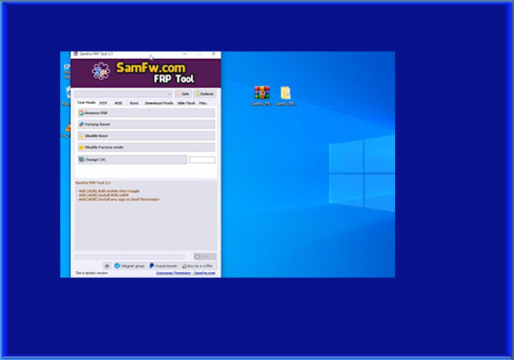
Task: Click the Google icon on Remove FRP
Action: click(x=81, y=113)
